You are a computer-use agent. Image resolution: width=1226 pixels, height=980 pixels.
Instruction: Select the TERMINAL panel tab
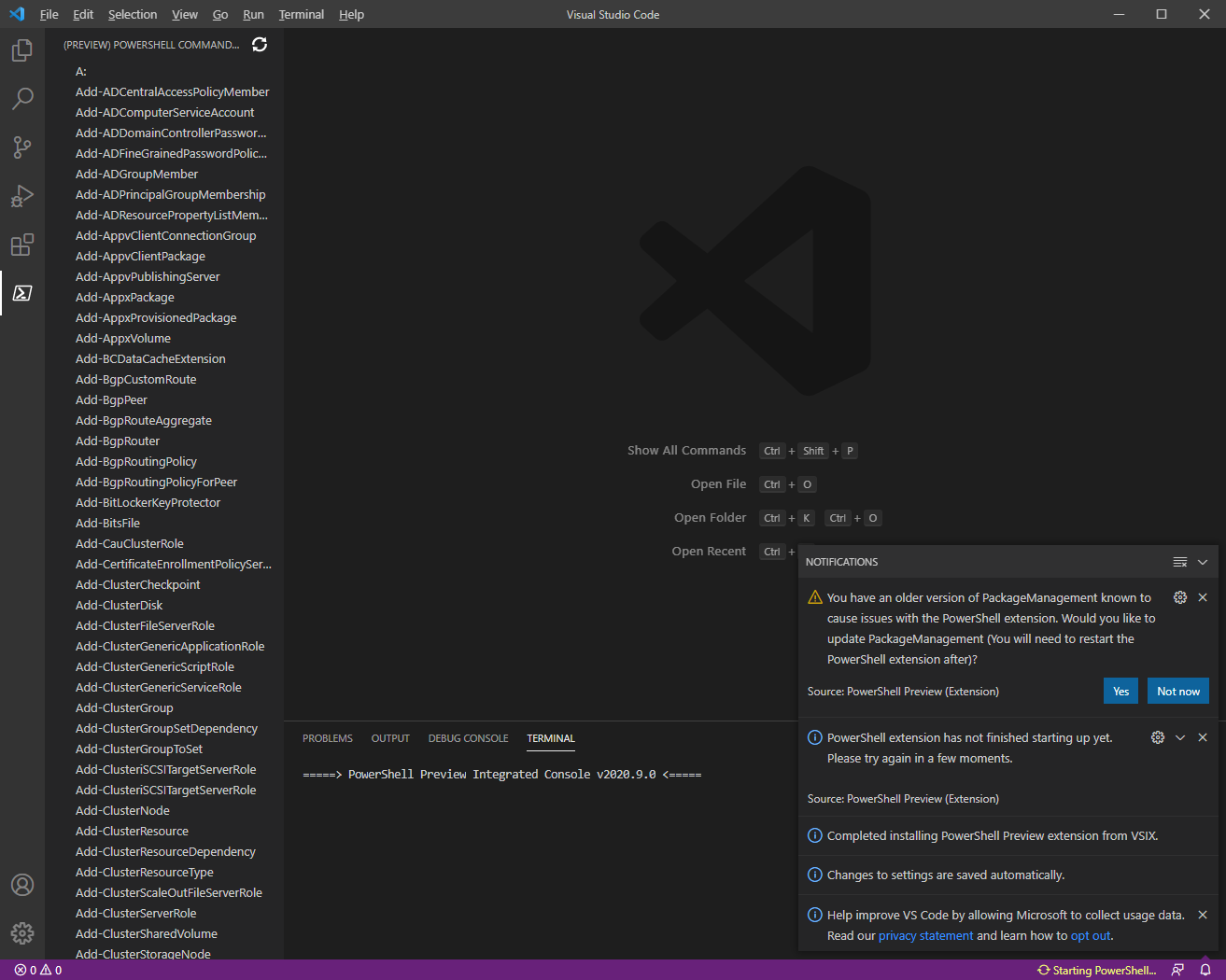(x=551, y=738)
